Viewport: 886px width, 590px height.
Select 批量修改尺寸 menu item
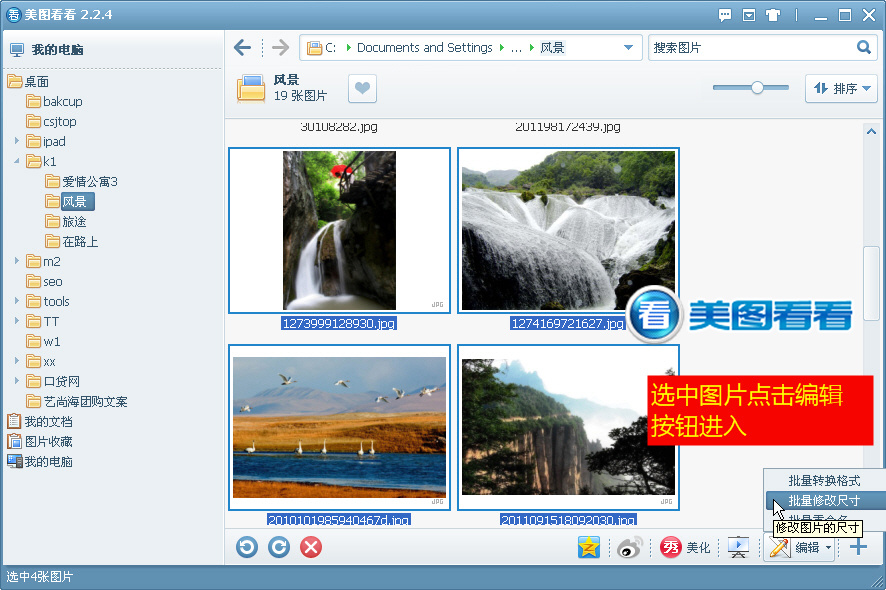point(824,500)
